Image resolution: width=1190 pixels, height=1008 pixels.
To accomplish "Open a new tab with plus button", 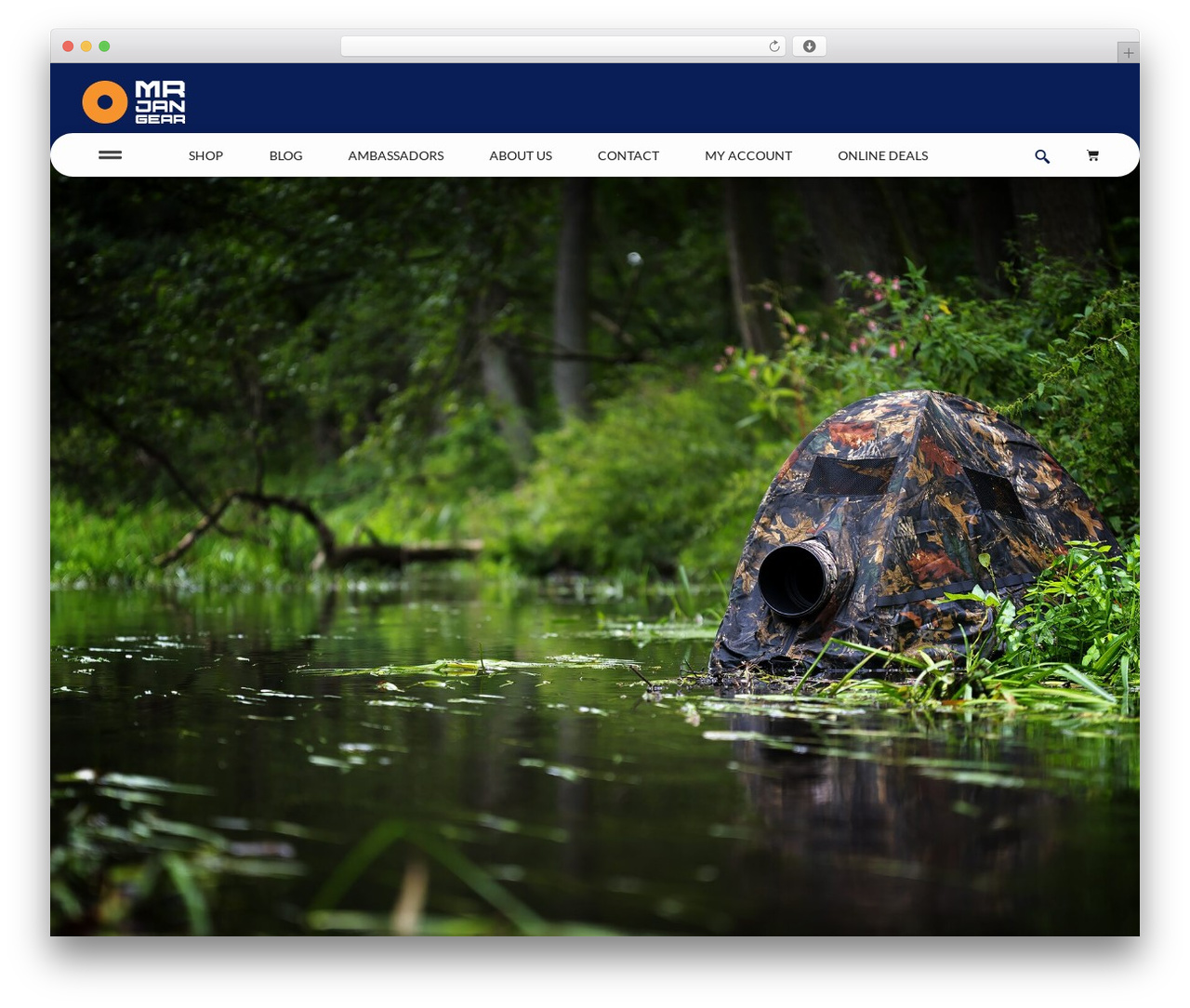I will [x=1128, y=53].
